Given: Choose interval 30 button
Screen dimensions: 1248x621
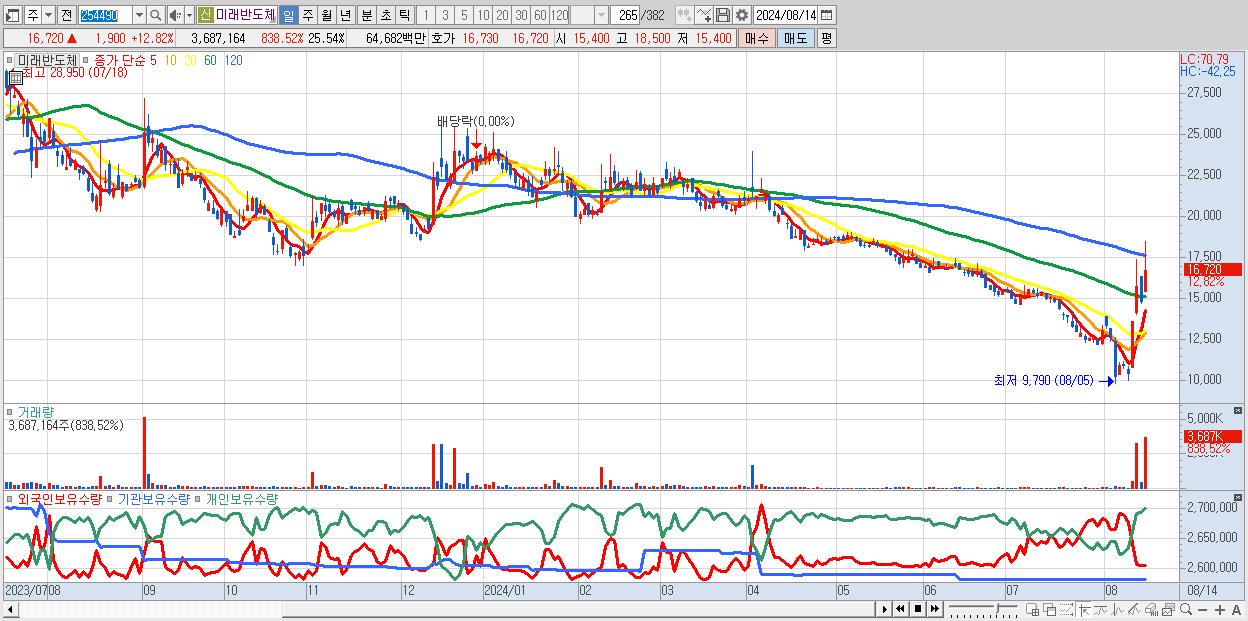Looking at the screenshot, I should pos(521,15).
